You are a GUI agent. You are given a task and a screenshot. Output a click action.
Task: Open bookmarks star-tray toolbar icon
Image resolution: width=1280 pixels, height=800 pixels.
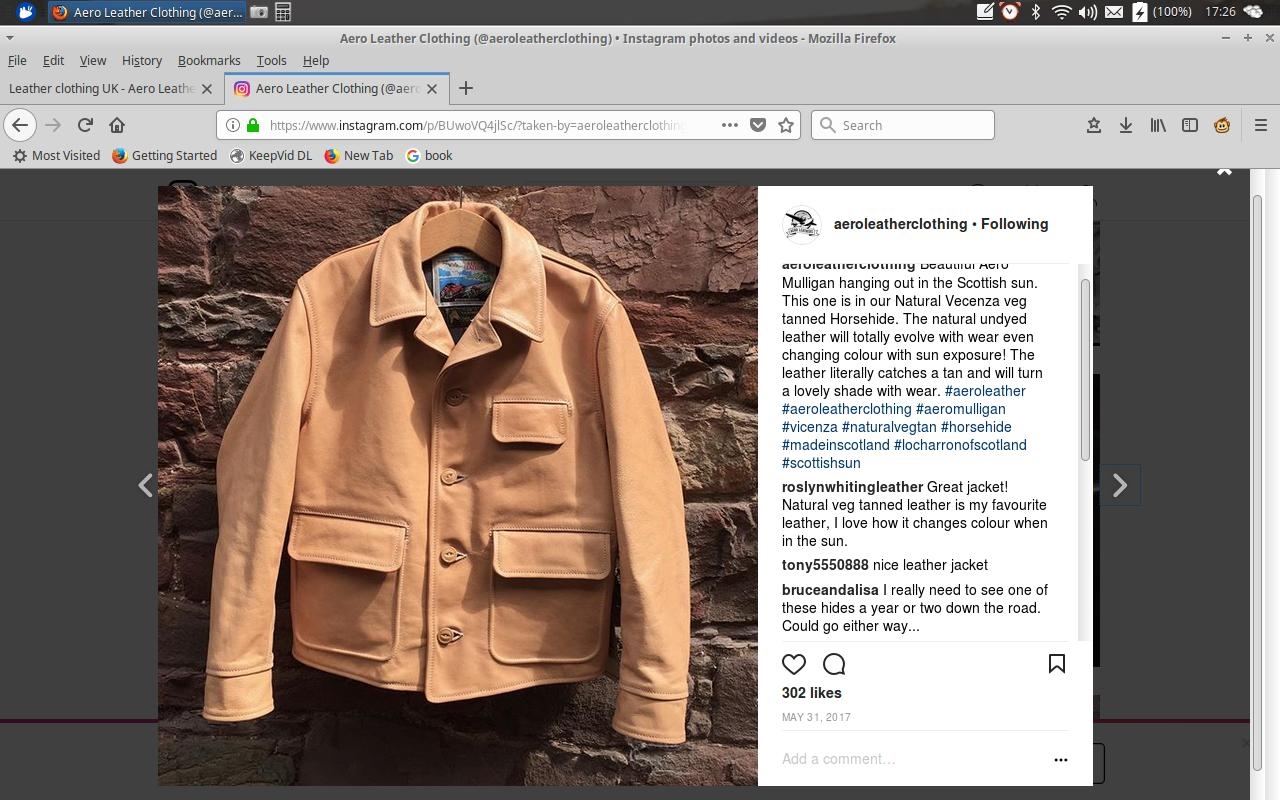coord(1094,125)
